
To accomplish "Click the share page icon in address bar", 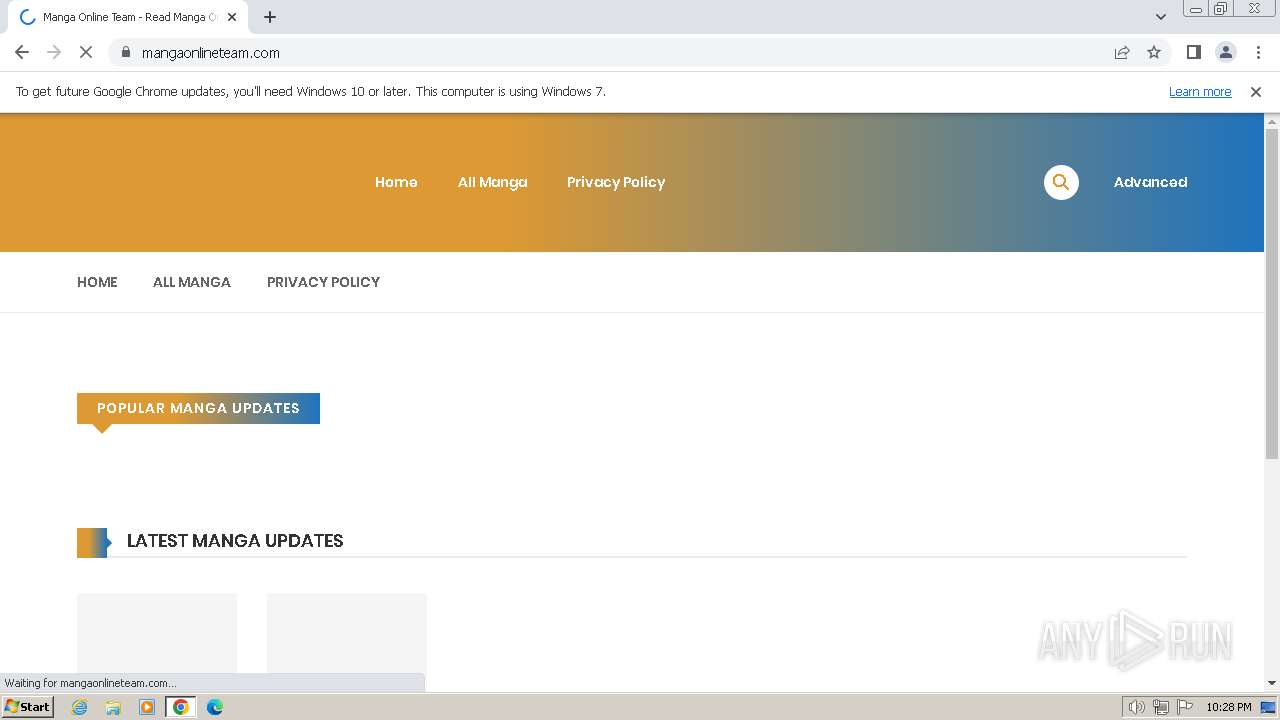I will pyautogui.click(x=1122, y=52).
